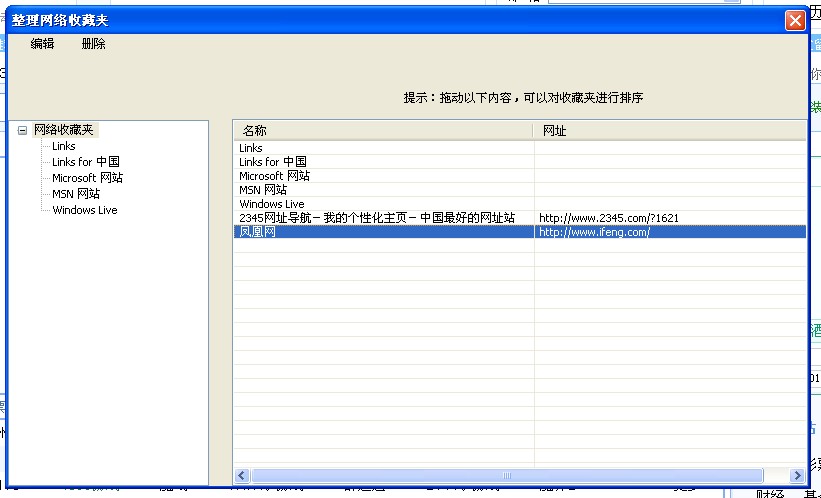The image size is (821, 498).
Task: Select MSN 网站 folder in tree
Action: [x=76, y=194]
